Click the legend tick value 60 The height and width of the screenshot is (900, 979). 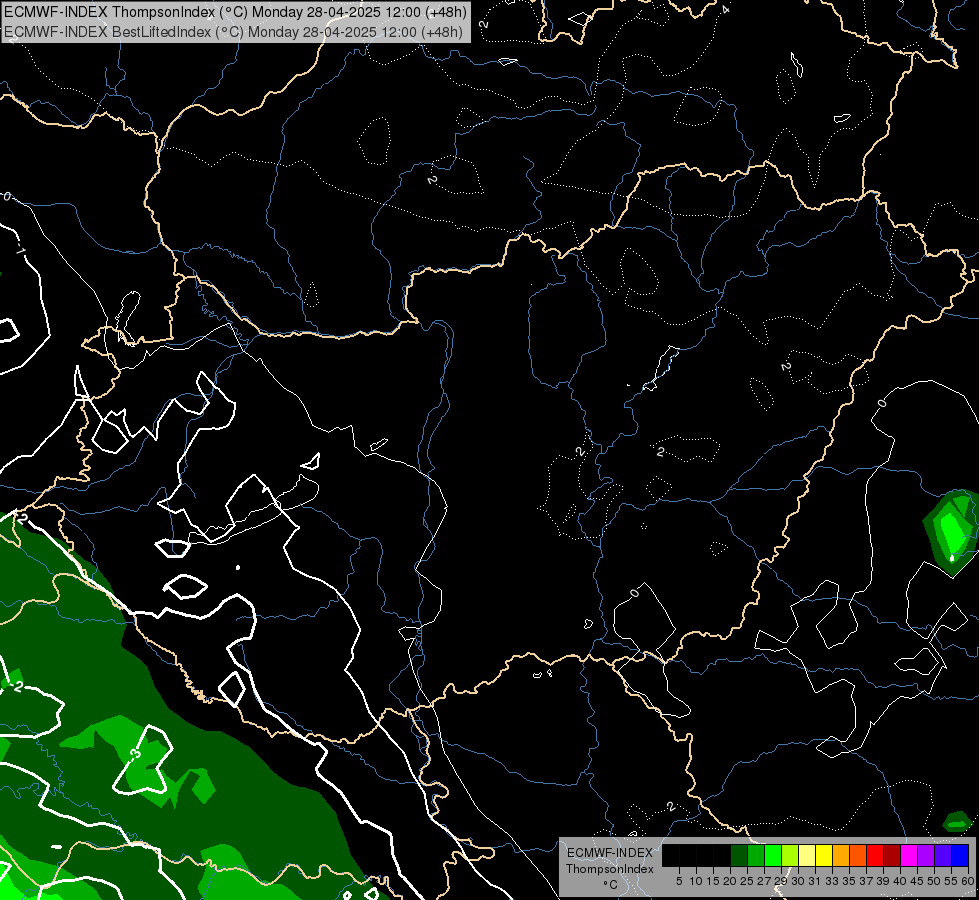[x=968, y=881]
